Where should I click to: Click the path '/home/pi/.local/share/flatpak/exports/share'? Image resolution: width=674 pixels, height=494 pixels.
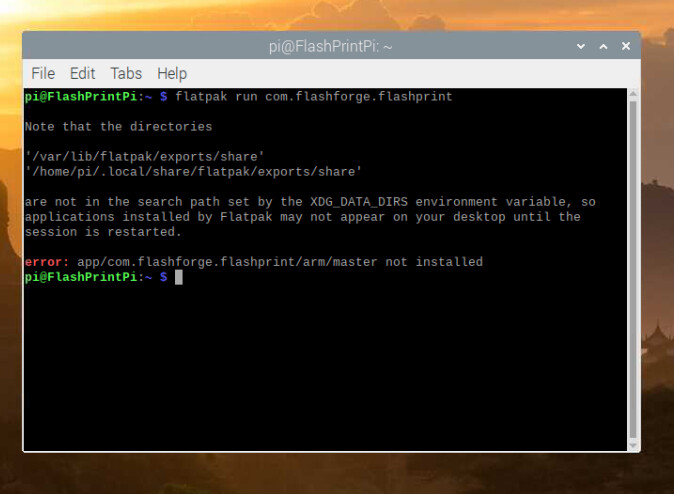click(193, 172)
